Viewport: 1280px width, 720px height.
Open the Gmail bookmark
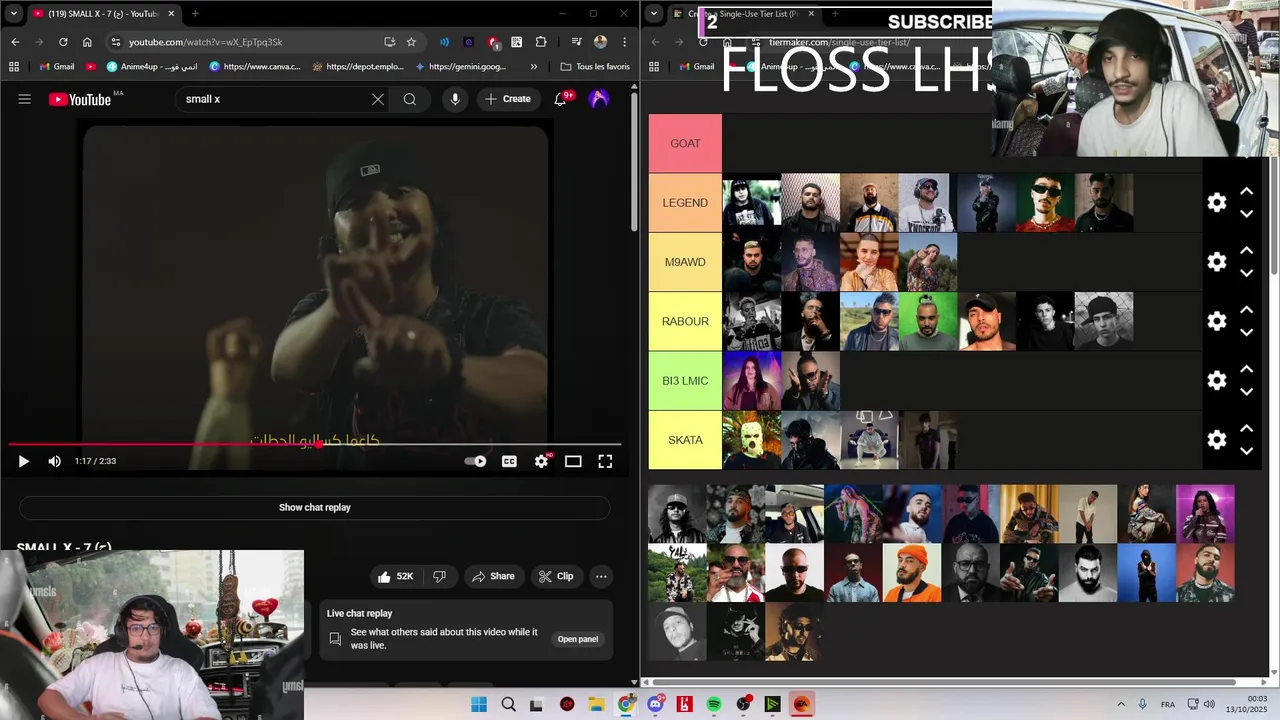click(x=57, y=67)
